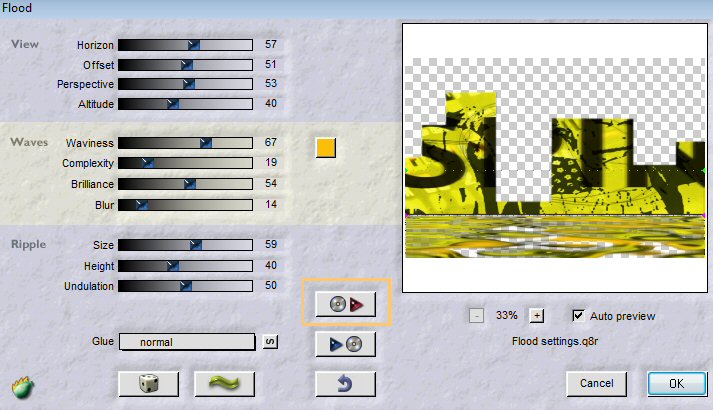Click the Horizon value 57

tap(271, 44)
